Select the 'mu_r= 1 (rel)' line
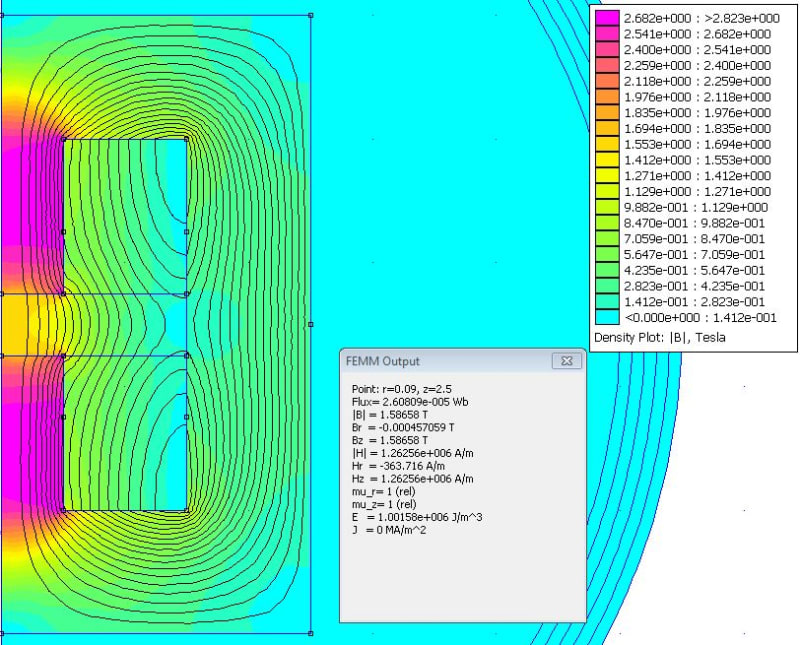 tap(384, 491)
